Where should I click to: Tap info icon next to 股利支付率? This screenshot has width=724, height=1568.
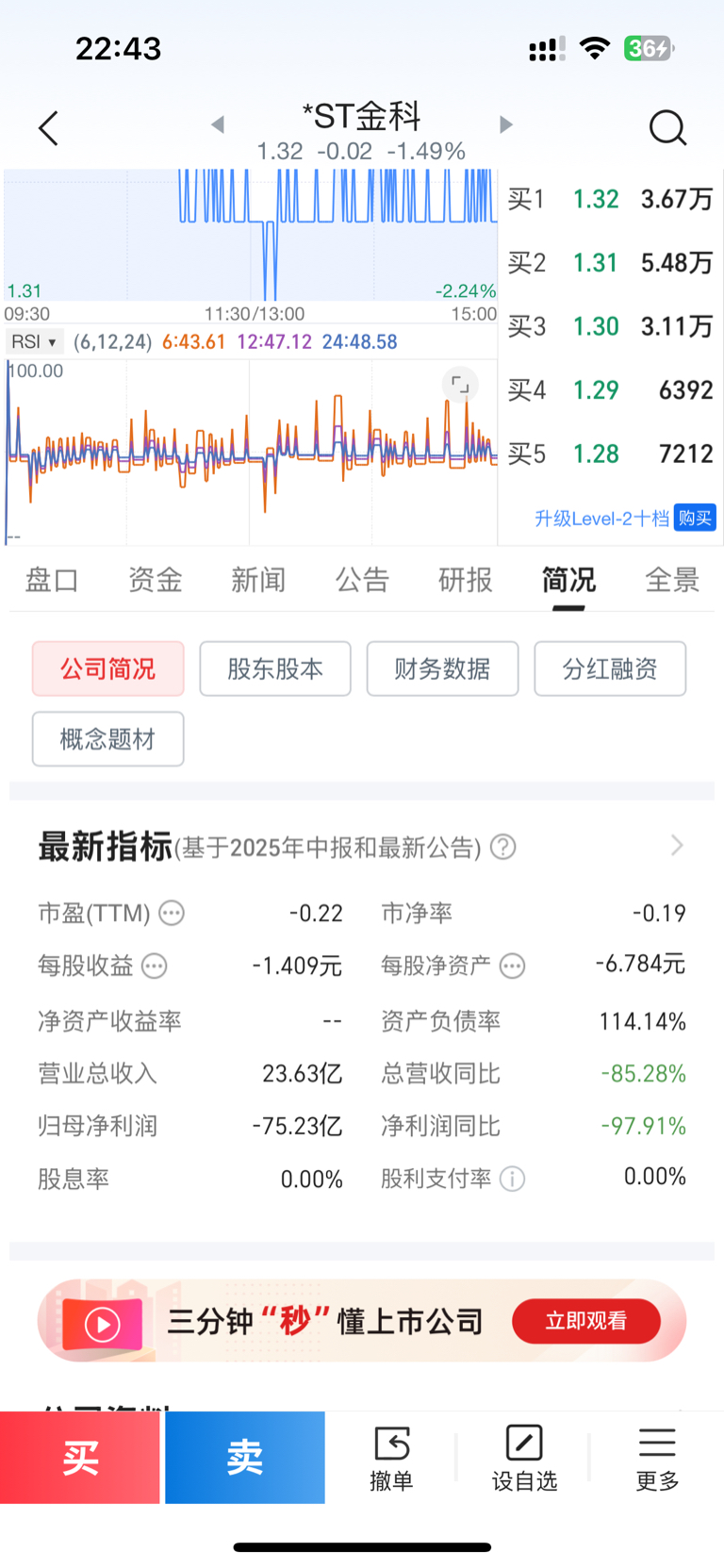512,1179
